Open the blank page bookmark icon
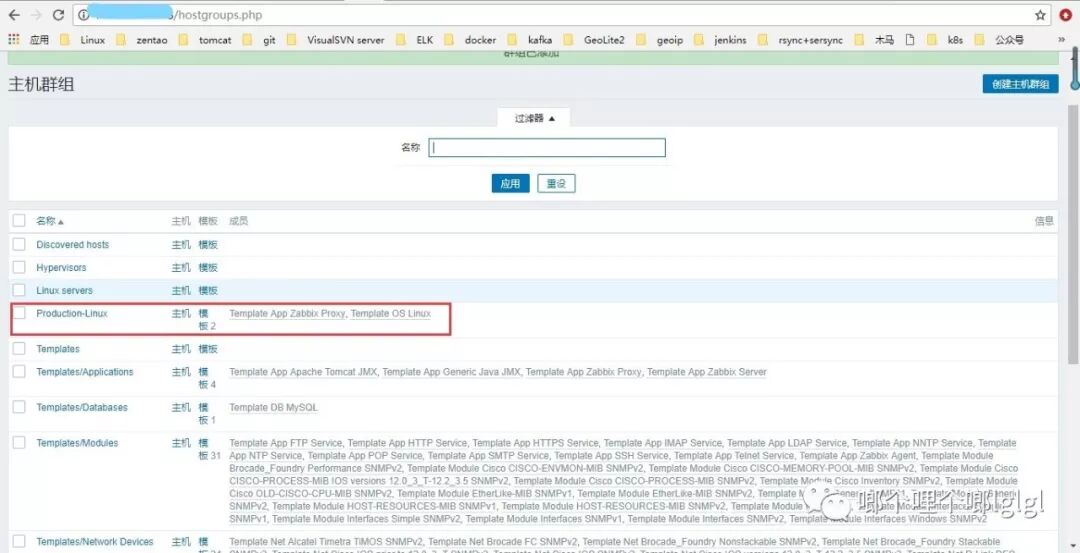This screenshot has height=553, width=1080. pos(910,40)
